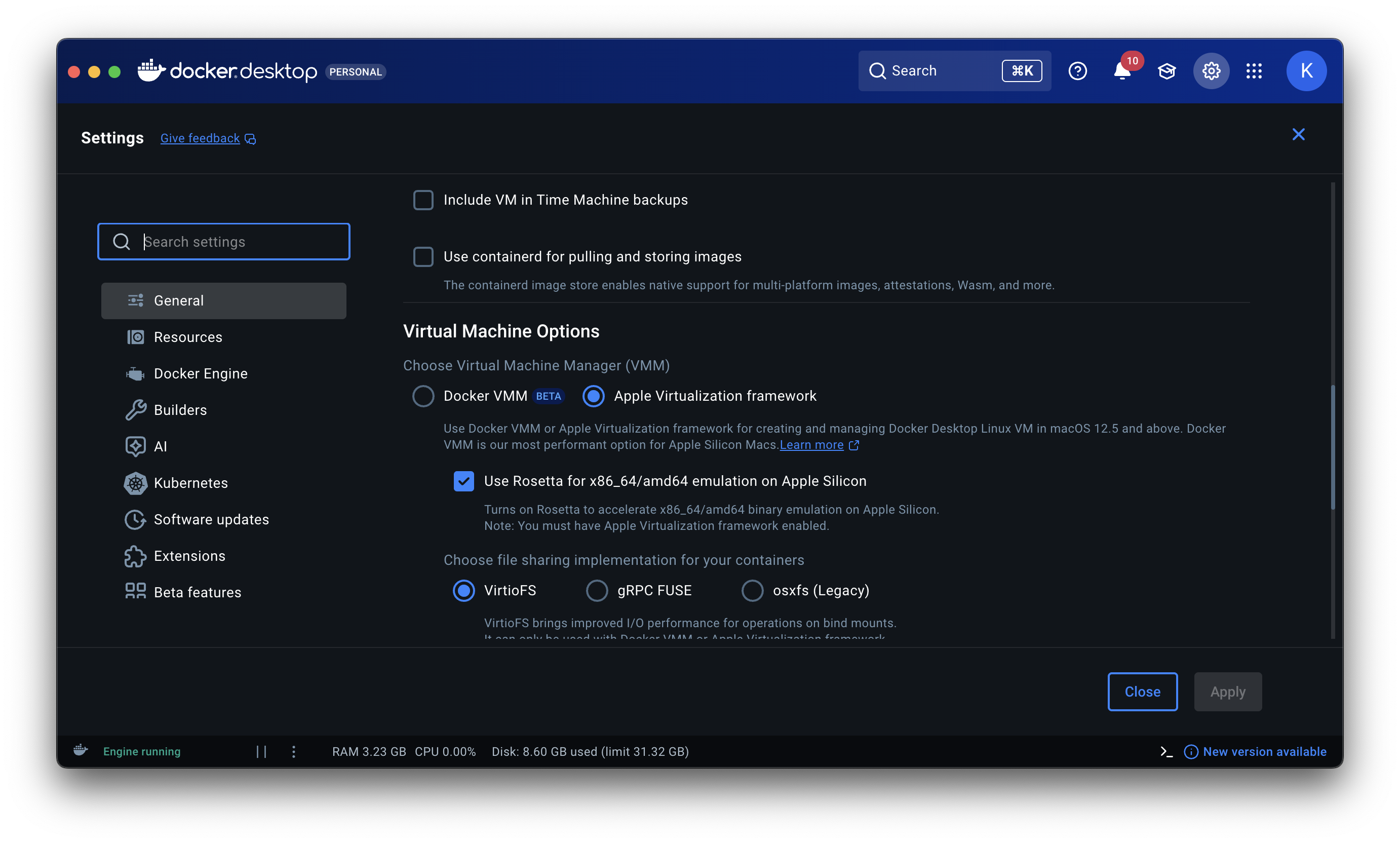Select osxfs (Legacy) file sharing option
Viewport: 1400px width, 843px height.
coord(752,591)
